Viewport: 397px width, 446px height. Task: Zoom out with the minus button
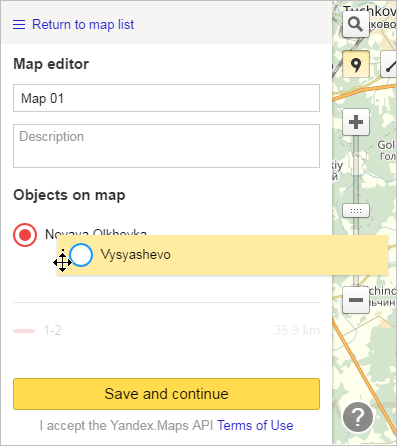coord(356,300)
